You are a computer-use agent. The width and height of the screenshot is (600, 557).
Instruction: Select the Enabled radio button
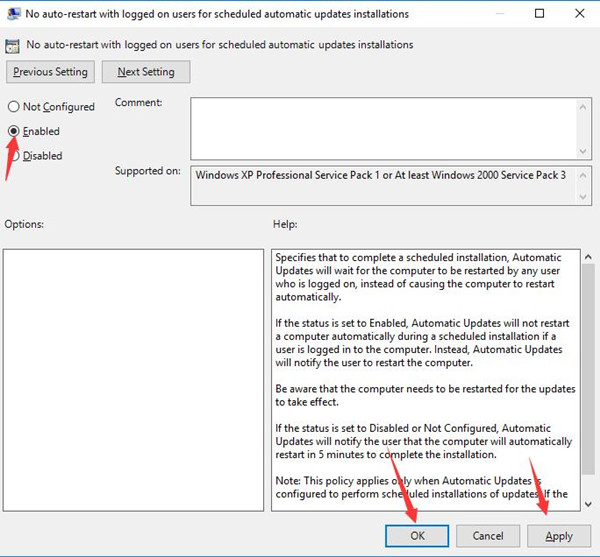coord(13,131)
